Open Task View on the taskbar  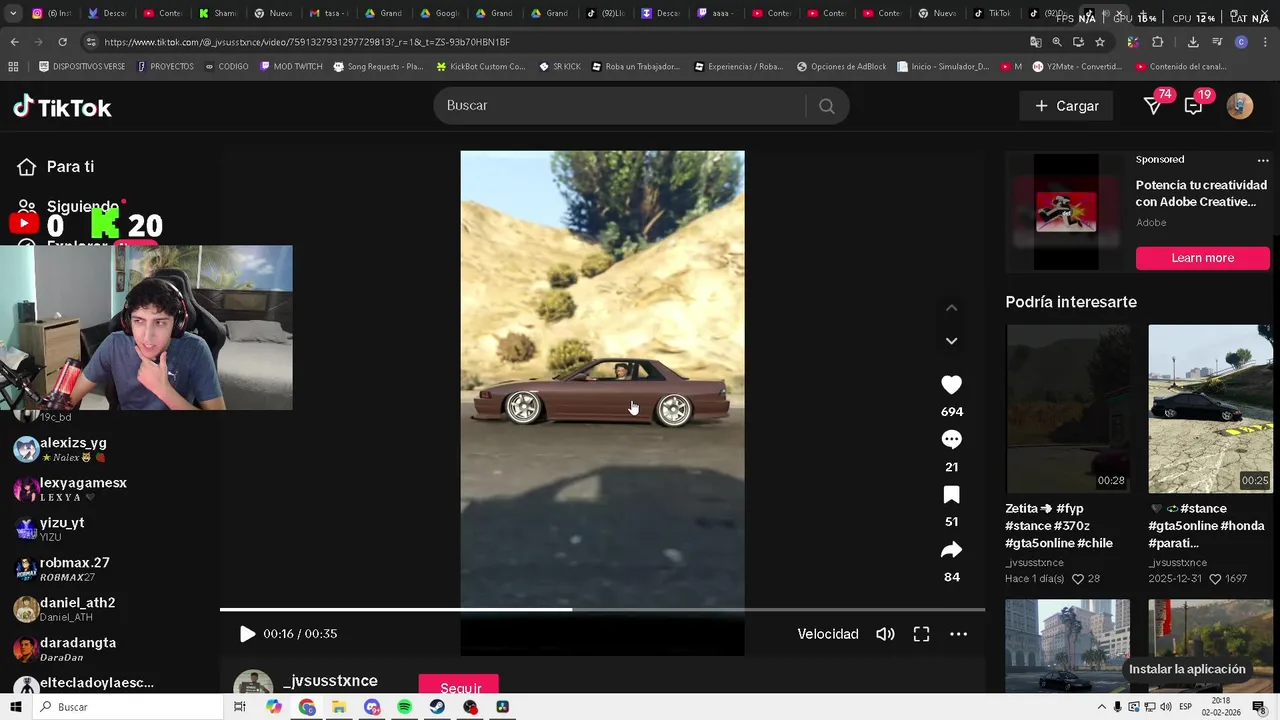click(240, 707)
